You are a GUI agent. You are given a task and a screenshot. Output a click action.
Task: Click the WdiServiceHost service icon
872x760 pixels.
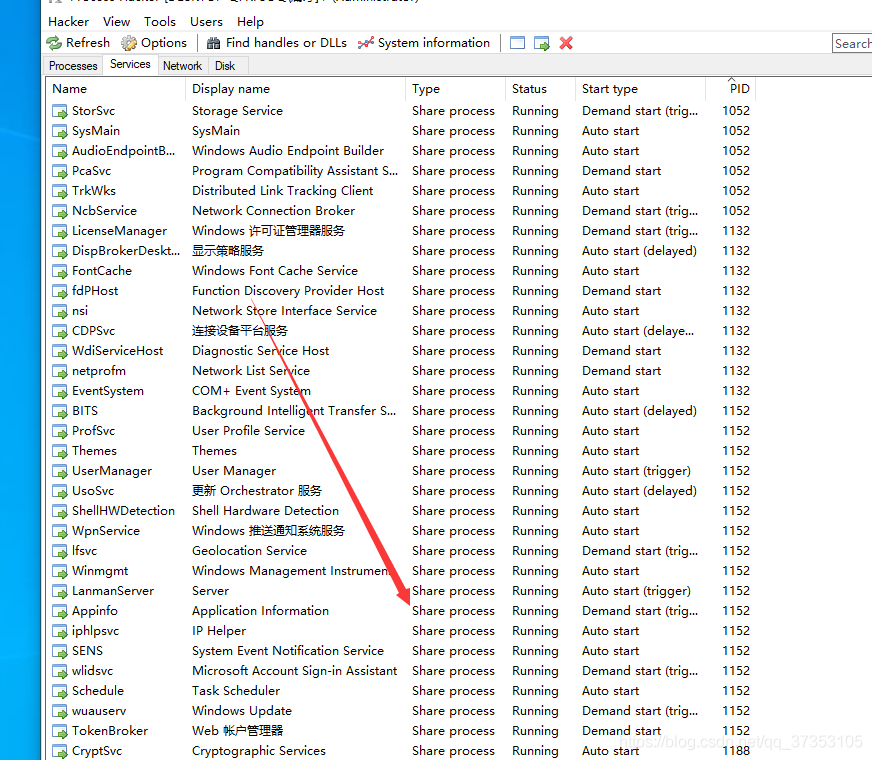point(60,351)
